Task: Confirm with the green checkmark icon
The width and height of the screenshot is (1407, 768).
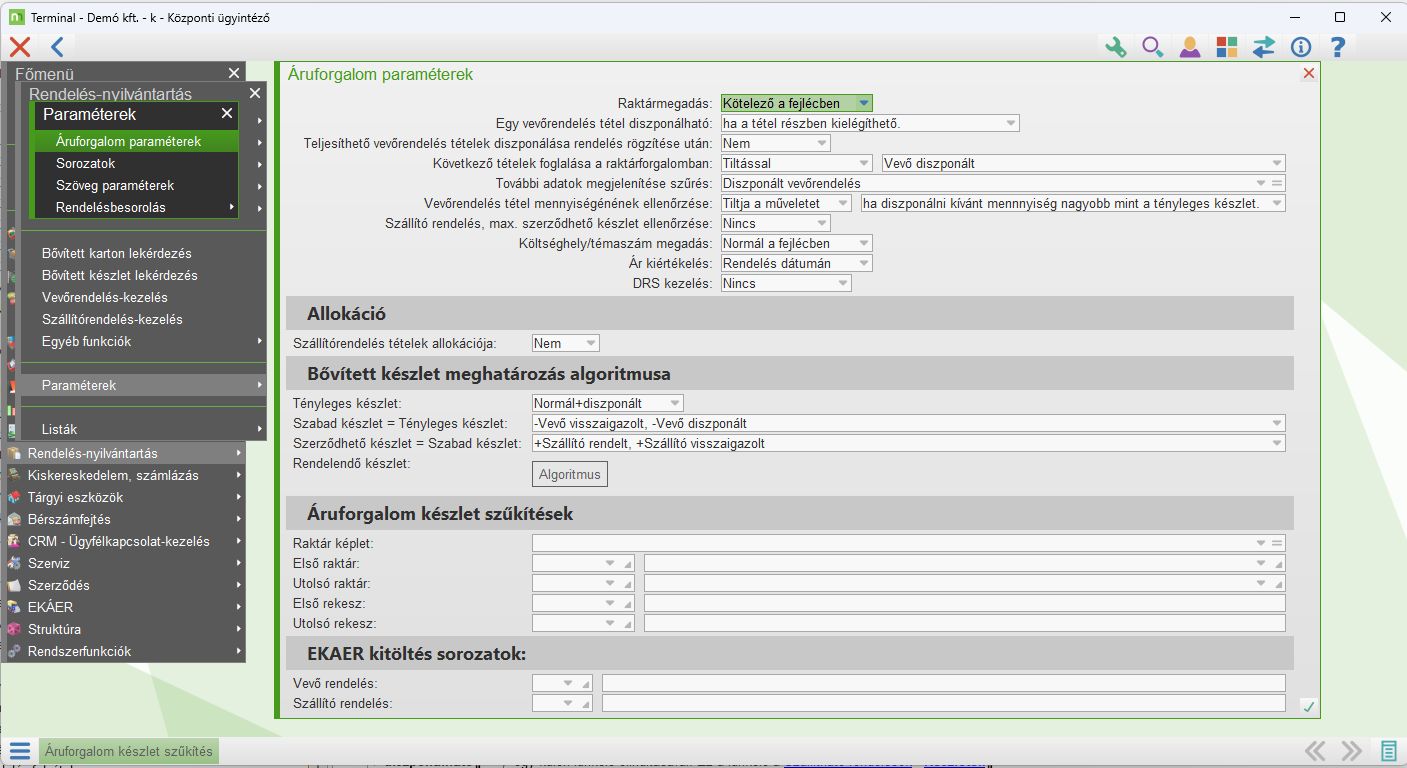Action: click(1308, 706)
